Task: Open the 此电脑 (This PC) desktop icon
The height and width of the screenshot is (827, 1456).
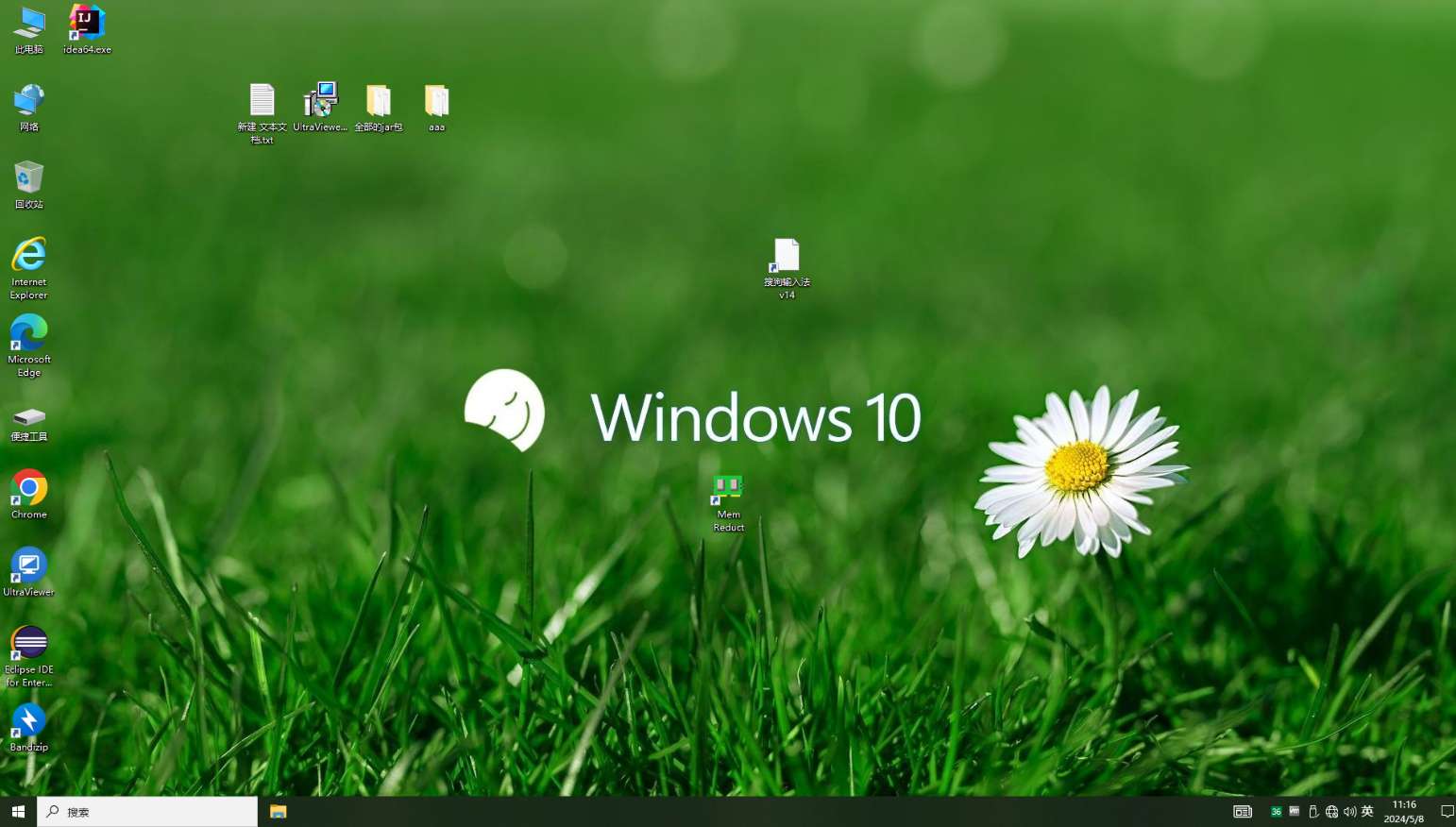Action: (x=28, y=29)
